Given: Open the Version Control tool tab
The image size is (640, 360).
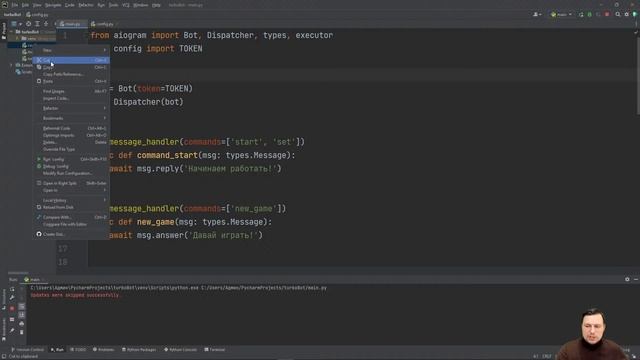Looking at the screenshot, I should pos(27,350).
